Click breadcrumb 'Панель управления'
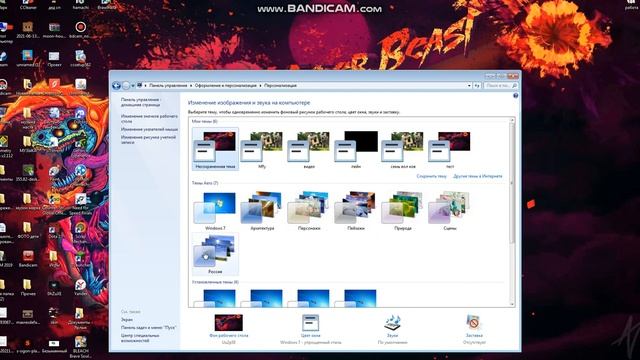The width and height of the screenshot is (640, 360). [x=168, y=86]
